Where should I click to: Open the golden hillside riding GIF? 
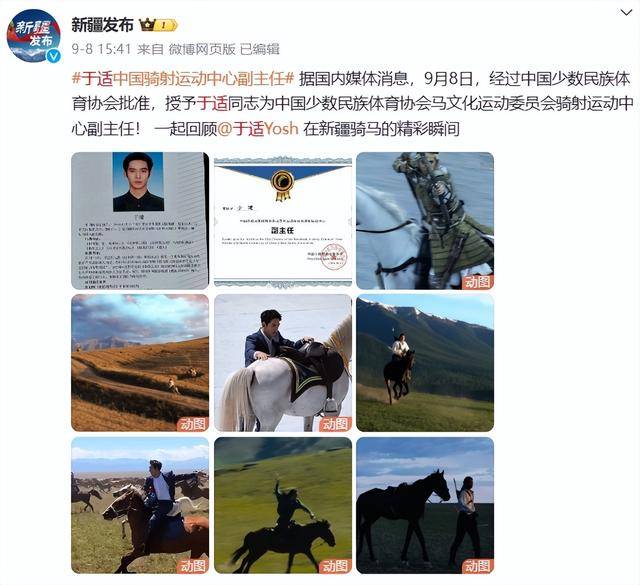pyautogui.click(x=140, y=363)
